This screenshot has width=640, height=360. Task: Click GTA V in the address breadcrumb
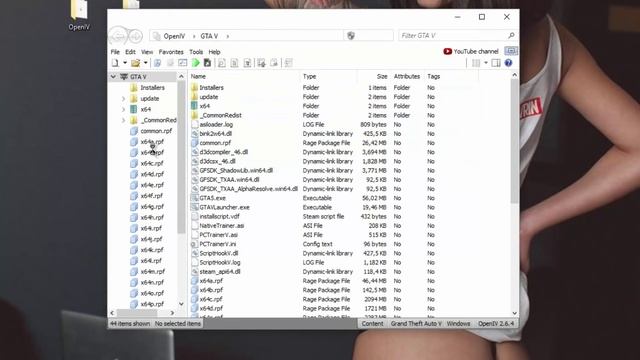coord(209,36)
